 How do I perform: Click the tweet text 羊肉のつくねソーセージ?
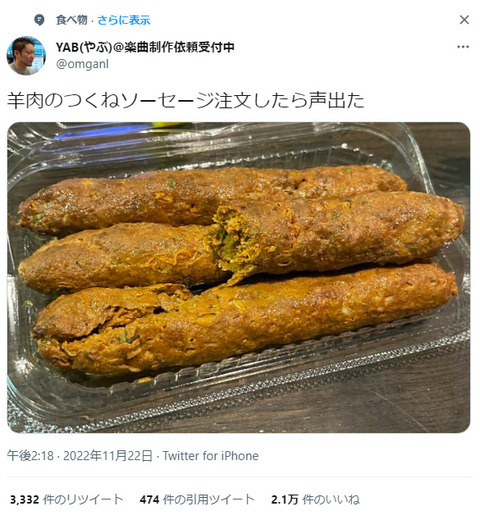pyautogui.click(x=110, y=100)
